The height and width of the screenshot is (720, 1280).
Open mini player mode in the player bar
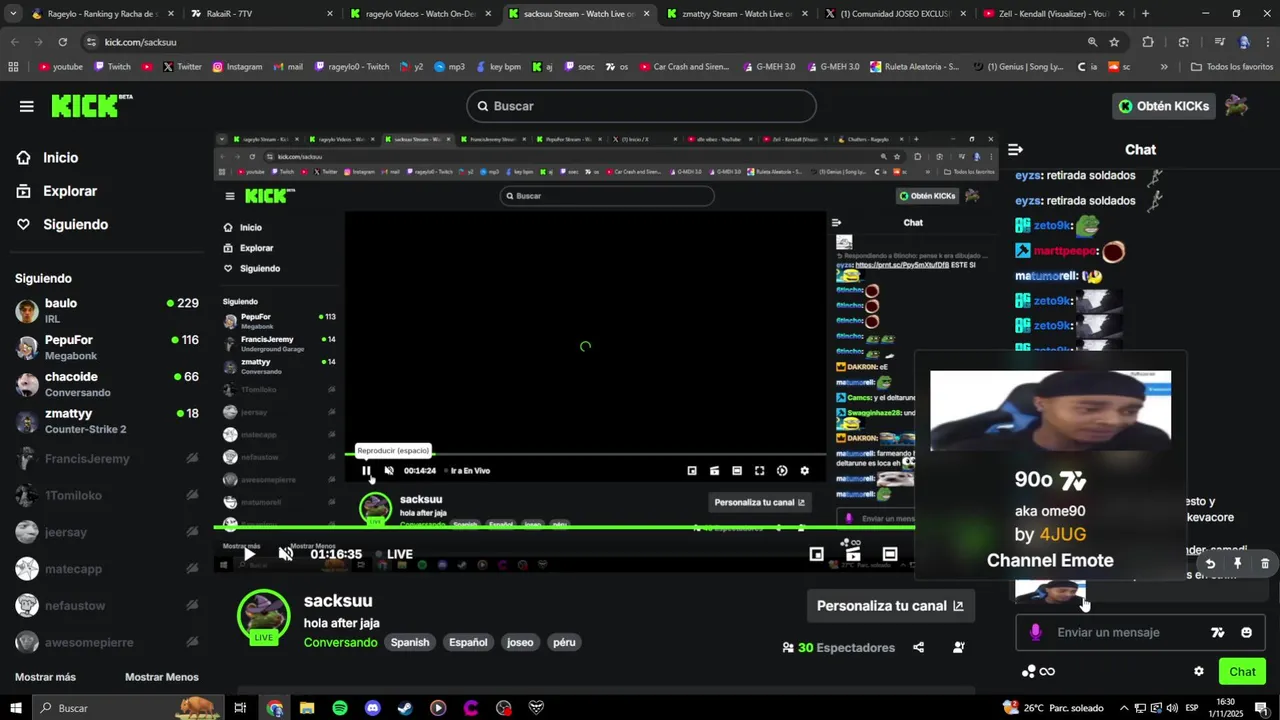(x=817, y=554)
